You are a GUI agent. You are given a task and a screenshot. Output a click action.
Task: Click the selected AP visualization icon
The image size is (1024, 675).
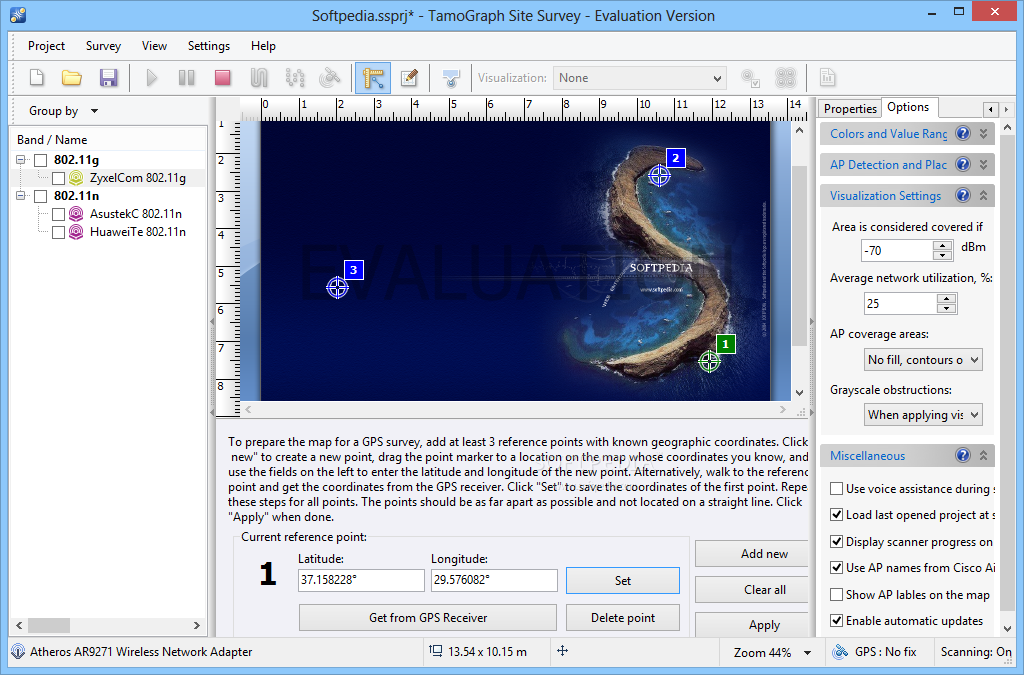click(750, 78)
